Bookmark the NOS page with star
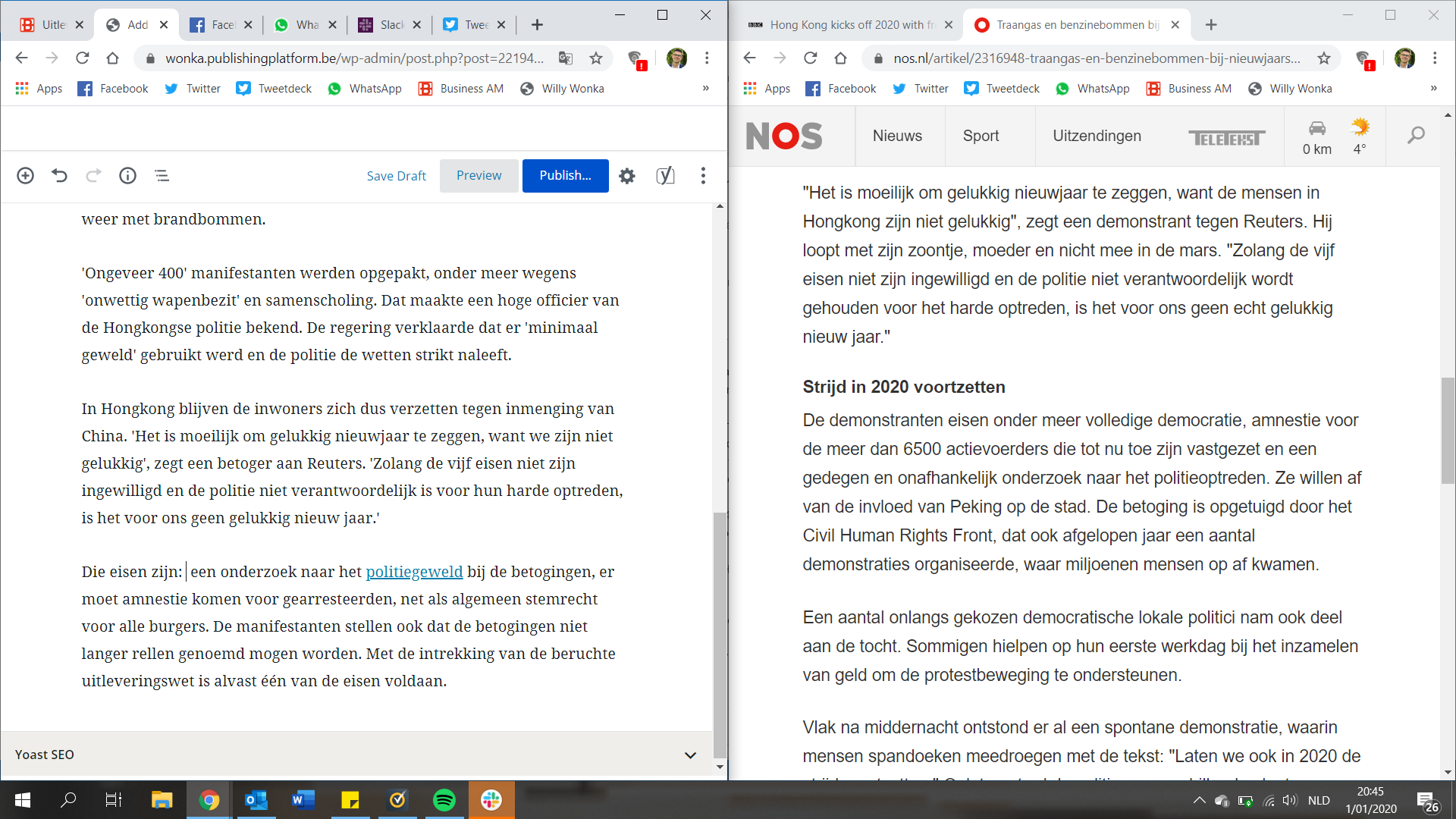 [x=1323, y=58]
